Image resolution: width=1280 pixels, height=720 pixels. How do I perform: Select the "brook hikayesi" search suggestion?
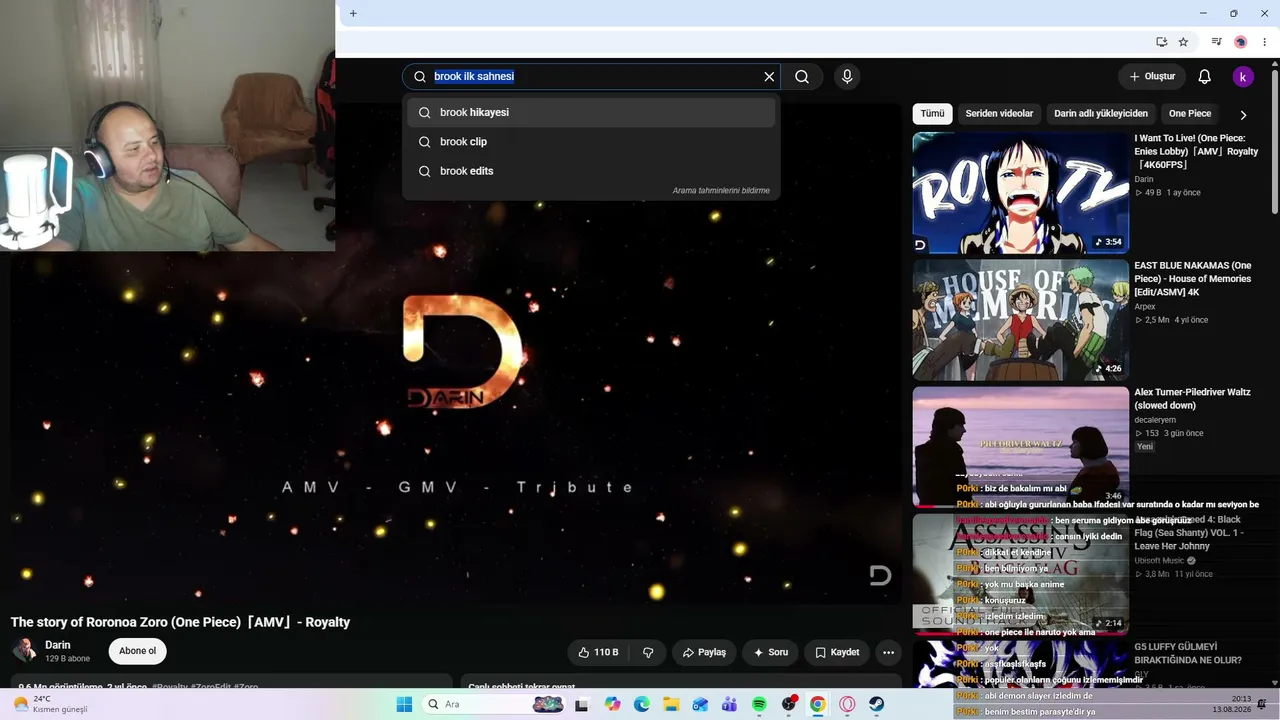(591, 113)
